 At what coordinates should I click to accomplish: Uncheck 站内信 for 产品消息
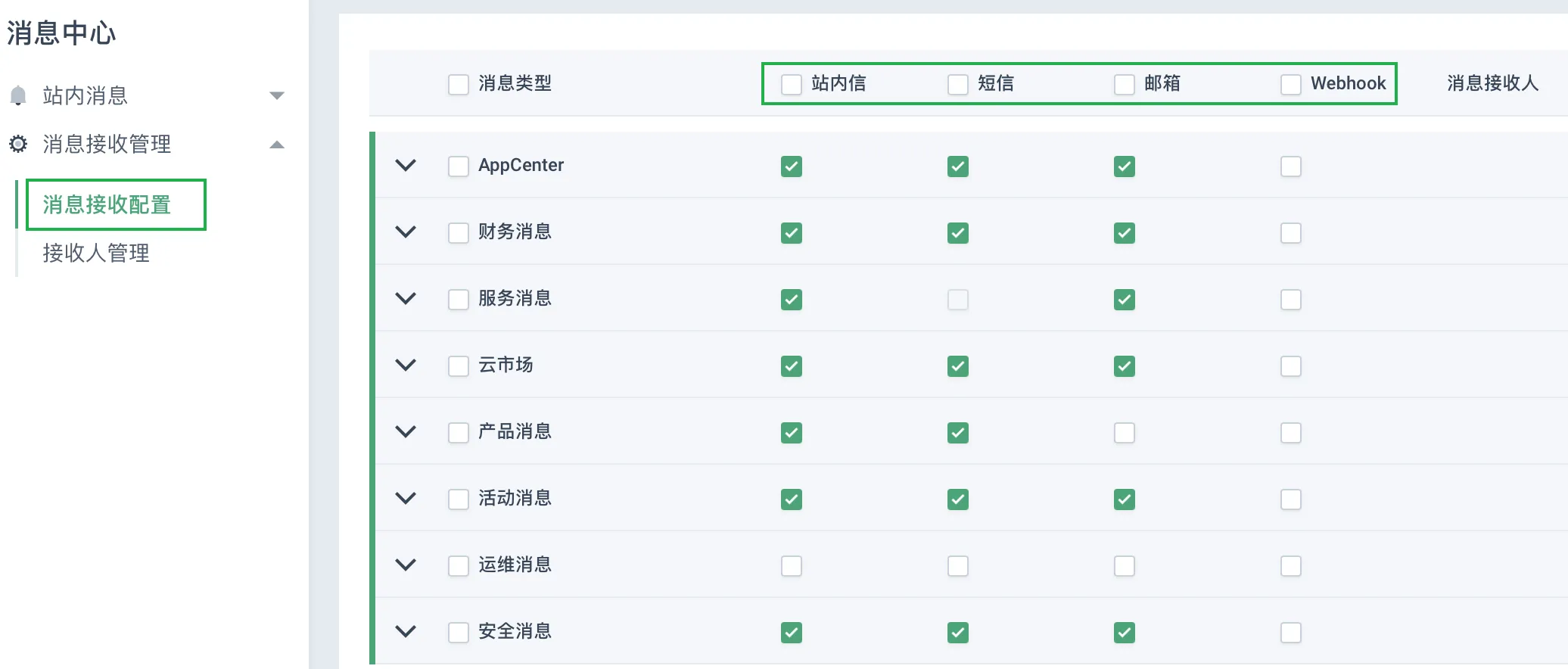[792, 433]
